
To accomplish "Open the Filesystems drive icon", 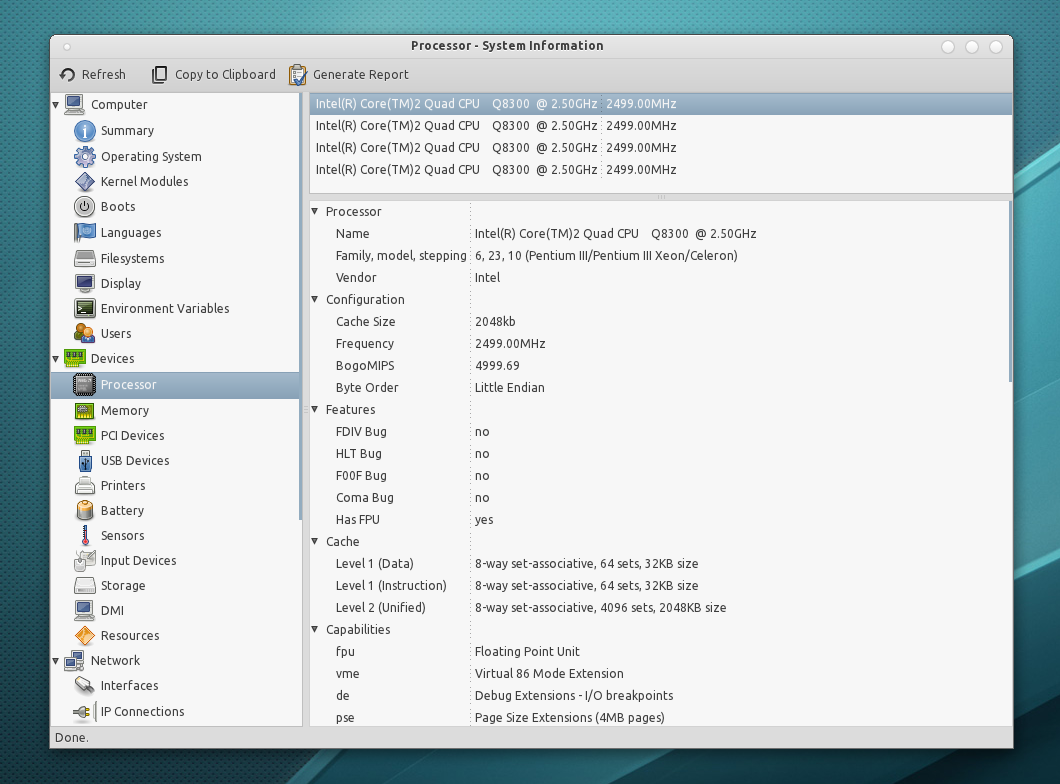I will click(85, 258).
